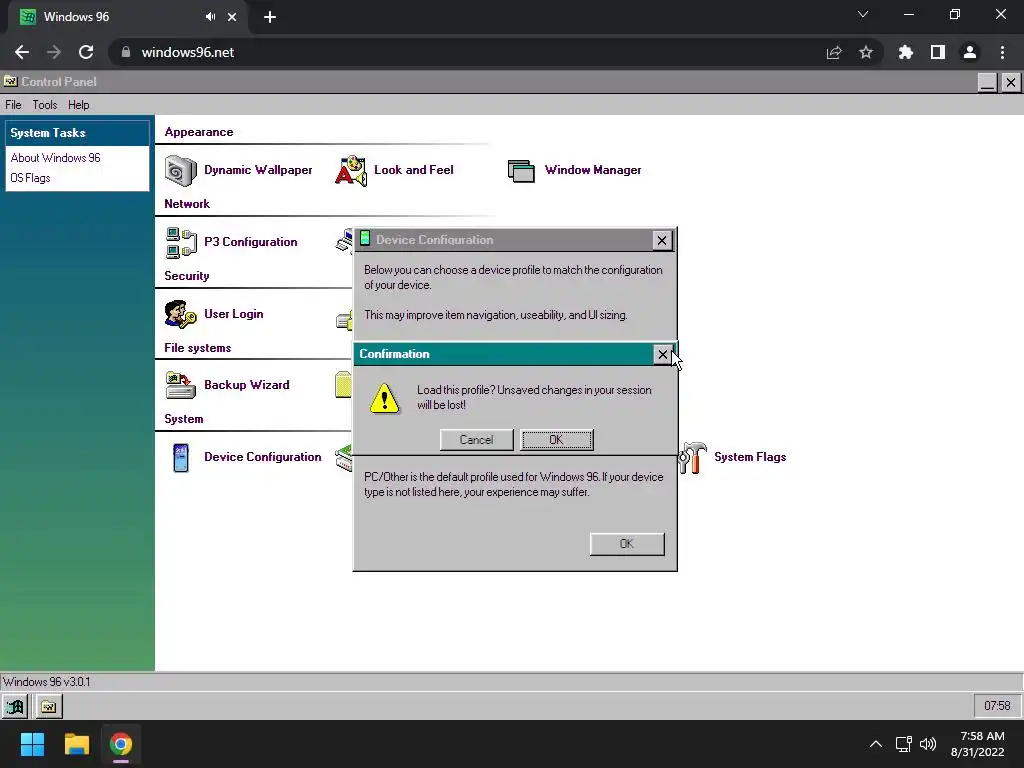Open the network tray icon
Viewport: 1024px width, 768px height.
[x=903, y=744]
